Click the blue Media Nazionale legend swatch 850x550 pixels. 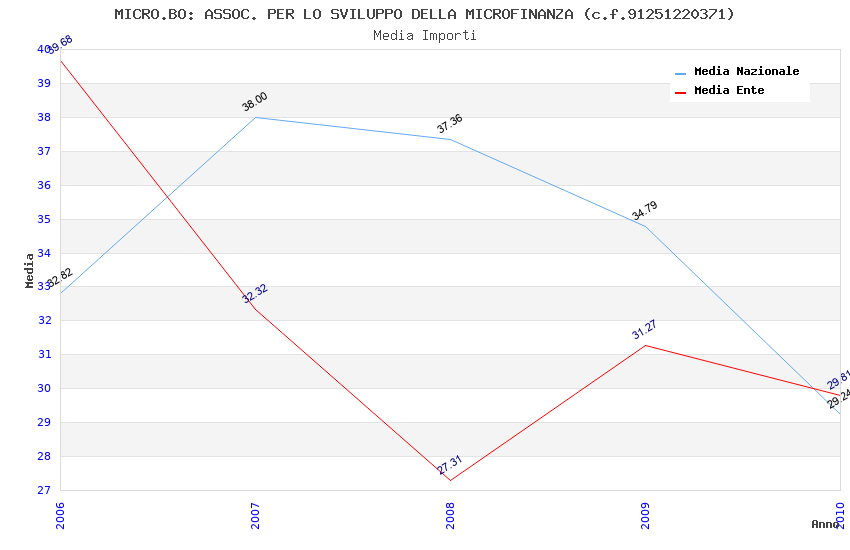pos(681,73)
